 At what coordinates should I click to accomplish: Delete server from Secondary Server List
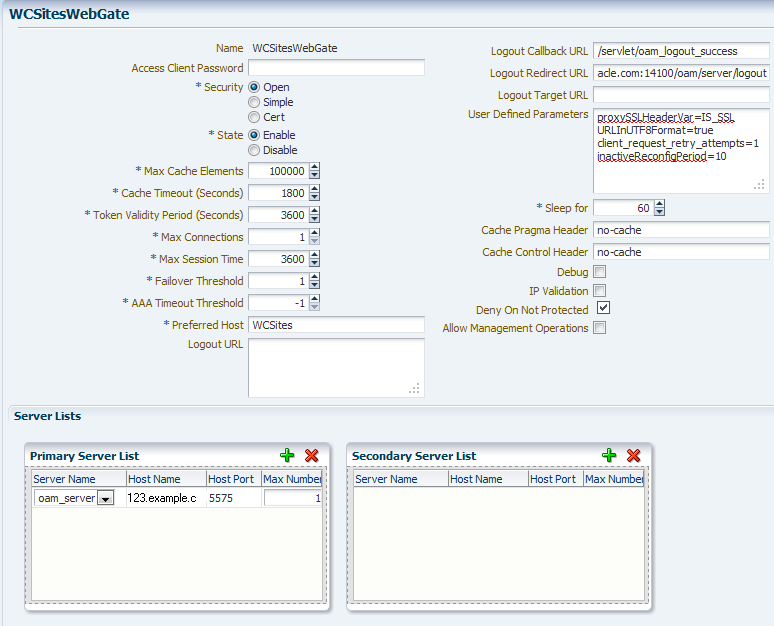[x=633, y=455]
